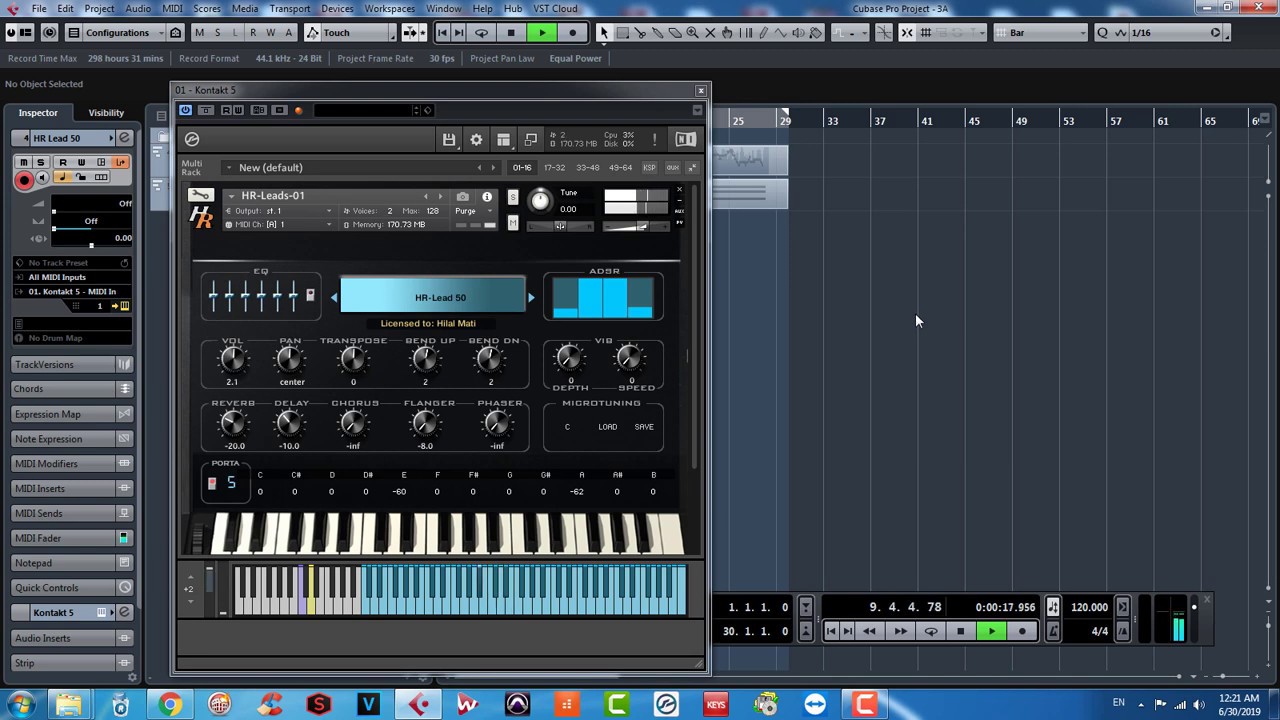The width and height of the screenshot is (1280, 720).
Task: Mute the HR-Leads-01 instrument
Action: point(513,223)
